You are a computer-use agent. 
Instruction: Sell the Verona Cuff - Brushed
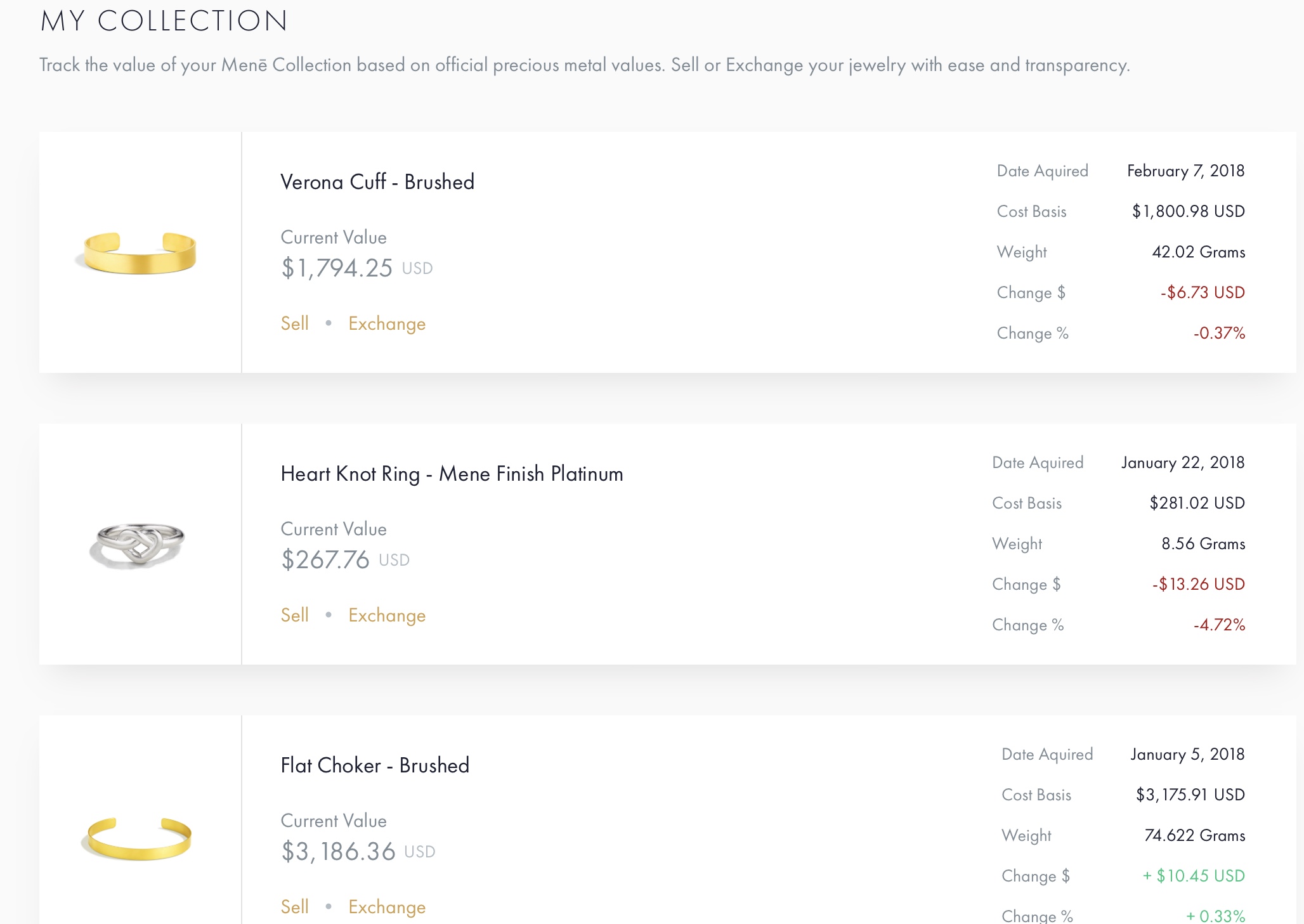294,323
